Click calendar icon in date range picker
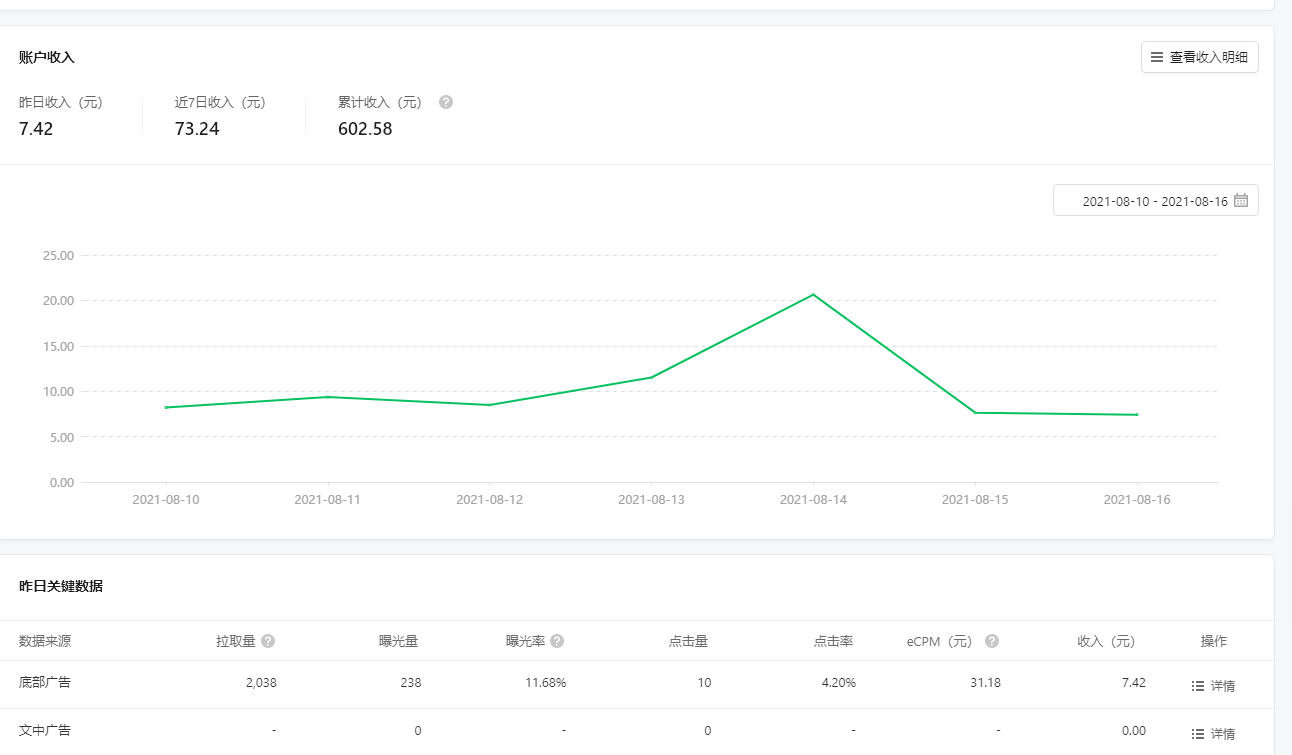 1241,200
